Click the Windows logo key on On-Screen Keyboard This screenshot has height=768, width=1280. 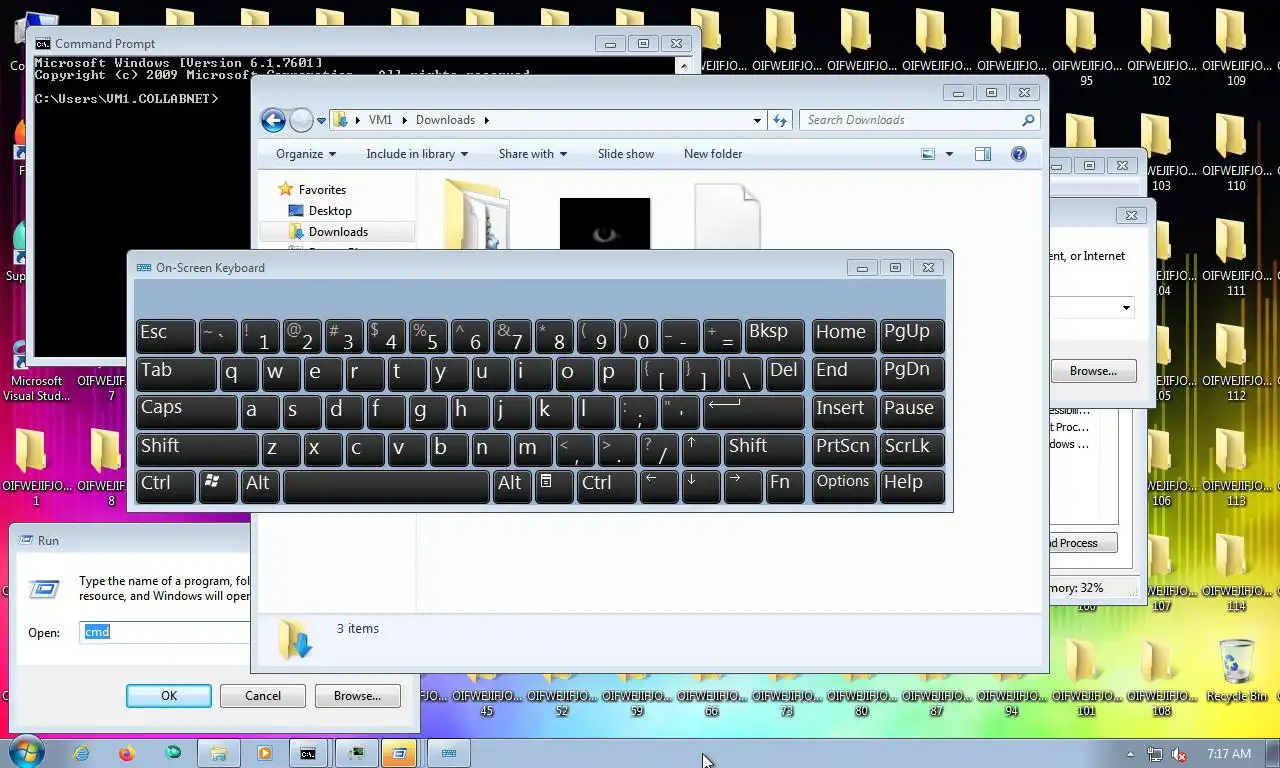217,485
